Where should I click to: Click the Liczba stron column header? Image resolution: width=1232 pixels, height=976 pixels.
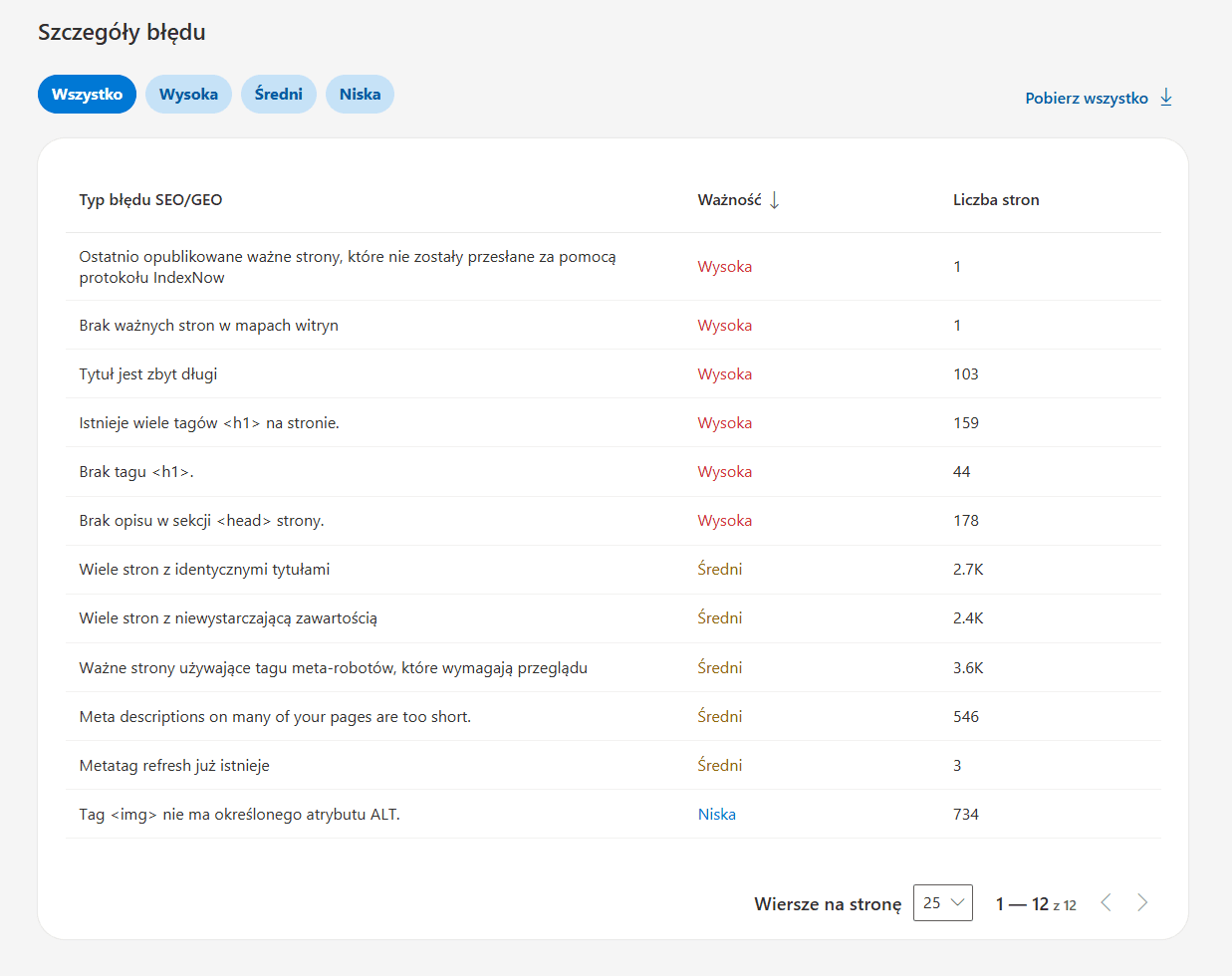click(x=996, y=200)
